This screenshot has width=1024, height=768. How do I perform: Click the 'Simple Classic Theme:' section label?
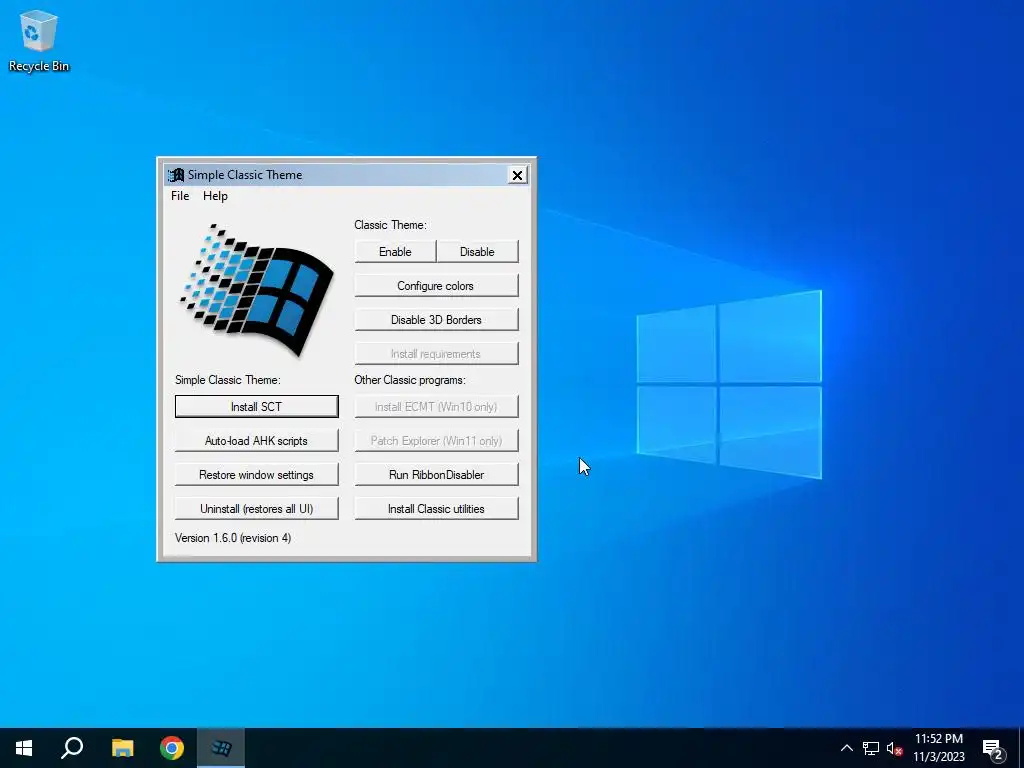[227, 379]
